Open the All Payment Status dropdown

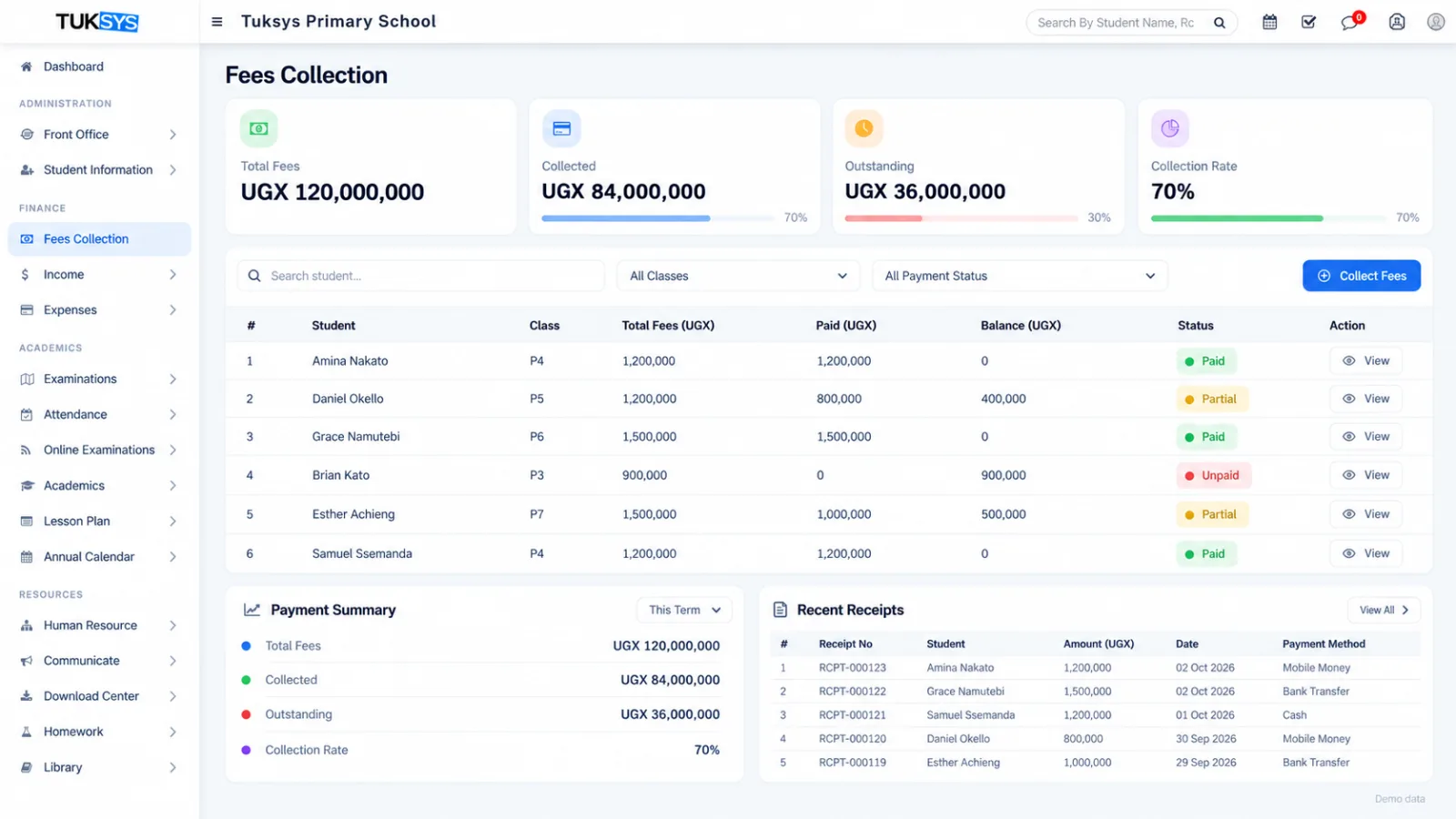click(1020, 276)
